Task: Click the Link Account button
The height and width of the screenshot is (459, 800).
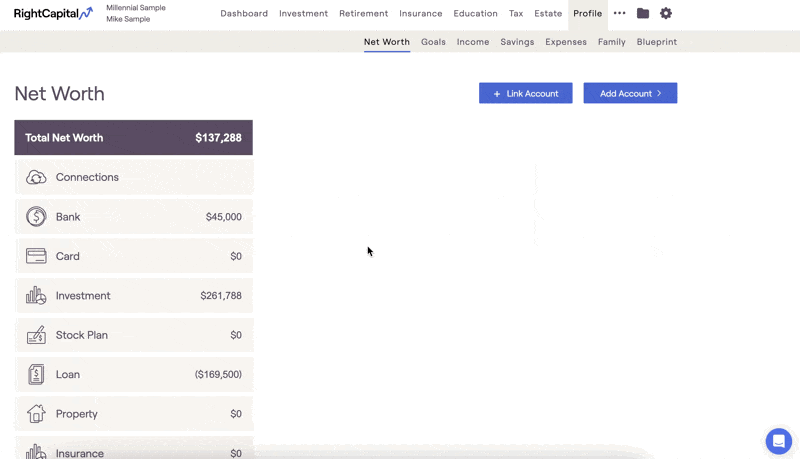Action: point(526,93)
